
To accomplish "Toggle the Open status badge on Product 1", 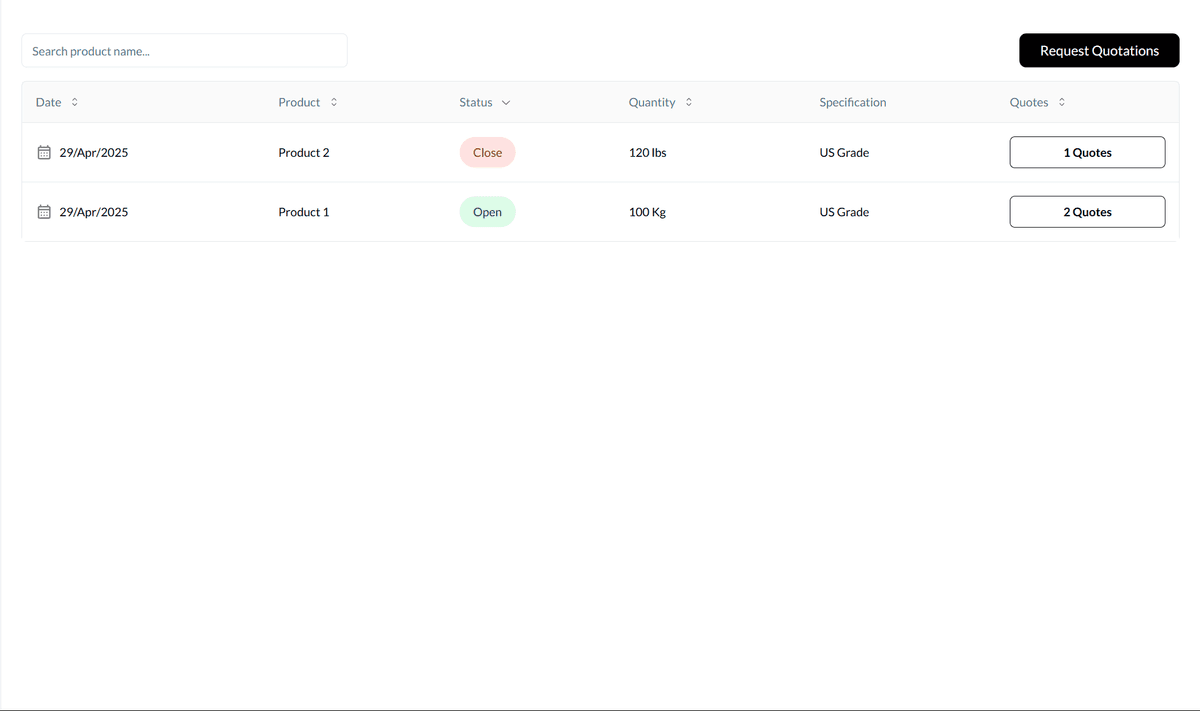I will tap(487, 211).
